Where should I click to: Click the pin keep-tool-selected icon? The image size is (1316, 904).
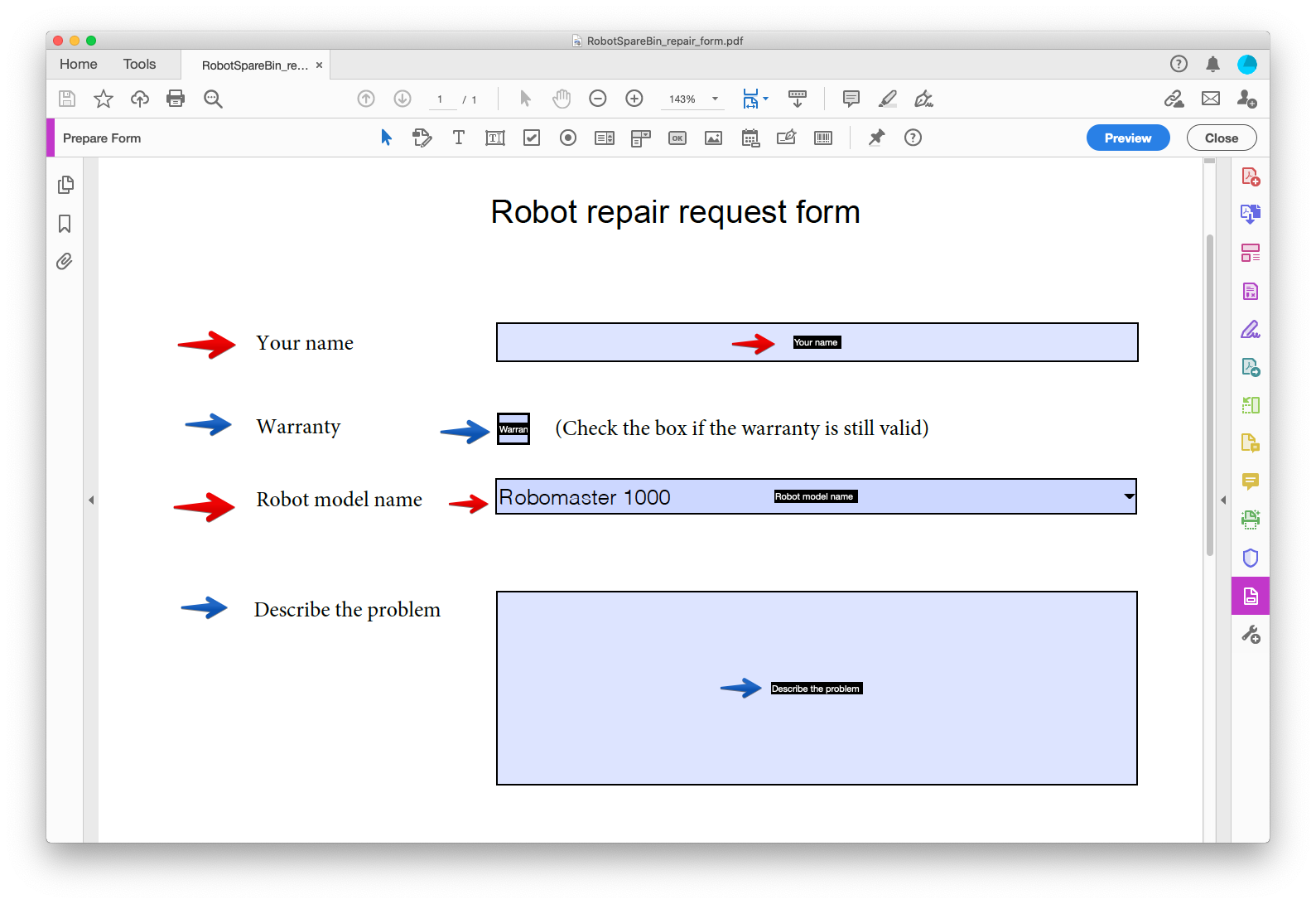(876, 138)
